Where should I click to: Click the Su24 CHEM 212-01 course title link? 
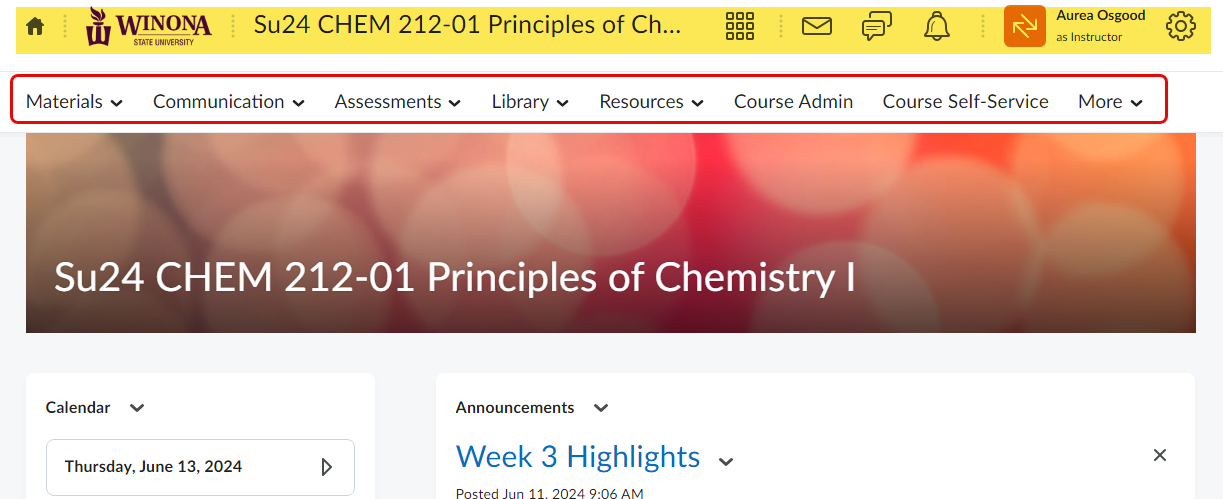467,26
